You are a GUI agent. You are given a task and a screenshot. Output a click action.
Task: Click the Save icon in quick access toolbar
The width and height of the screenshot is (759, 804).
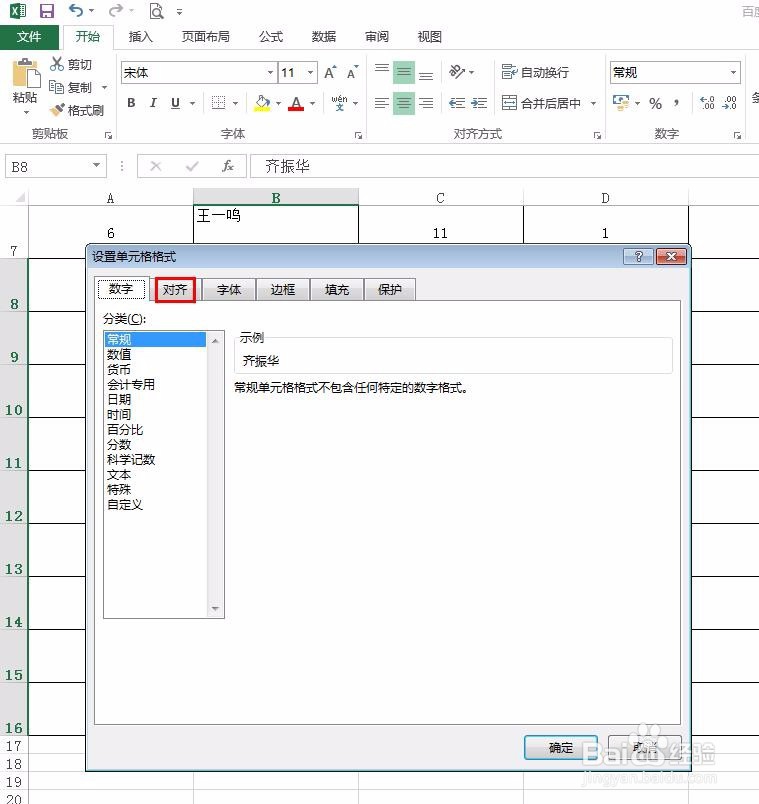pyautogui.click(x=47, y=11)
